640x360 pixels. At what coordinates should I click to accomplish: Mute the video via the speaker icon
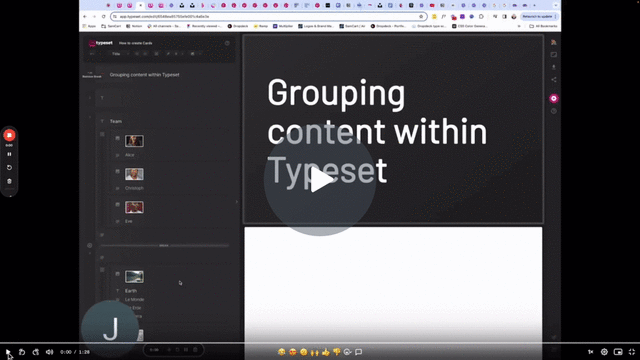pos(49,352)
